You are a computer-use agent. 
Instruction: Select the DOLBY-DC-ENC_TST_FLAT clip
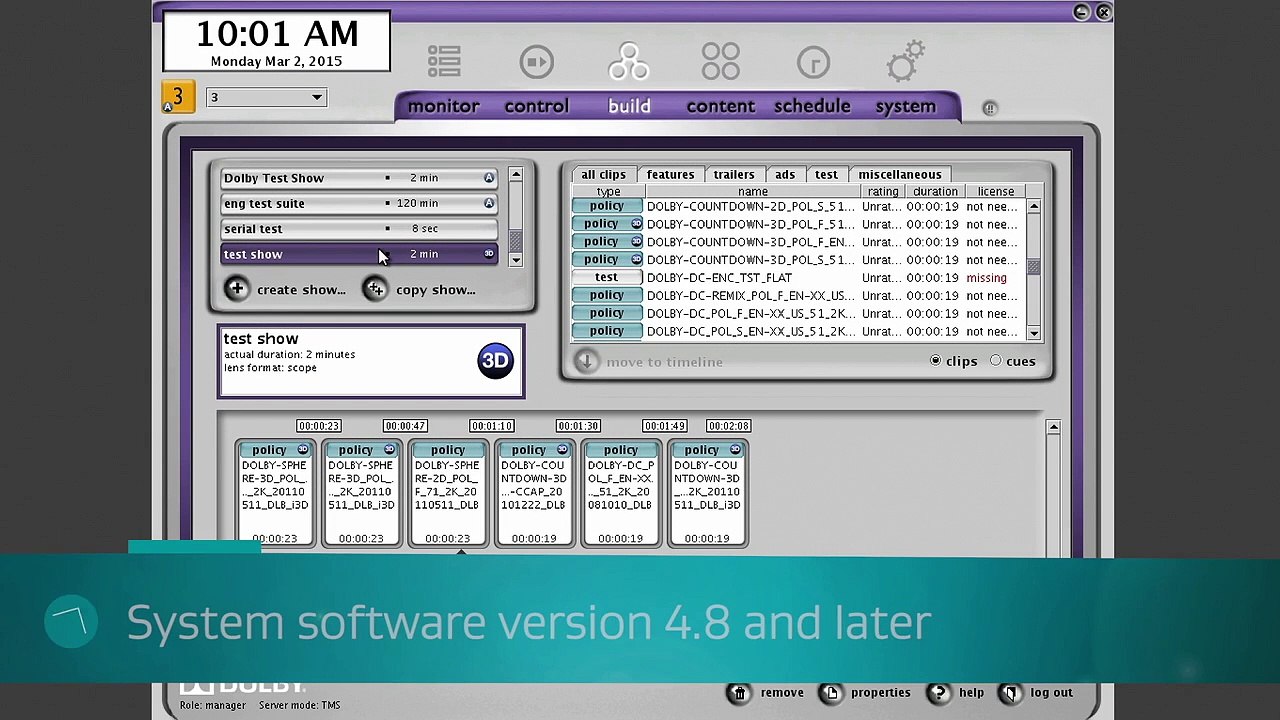(x=798, y=278)
